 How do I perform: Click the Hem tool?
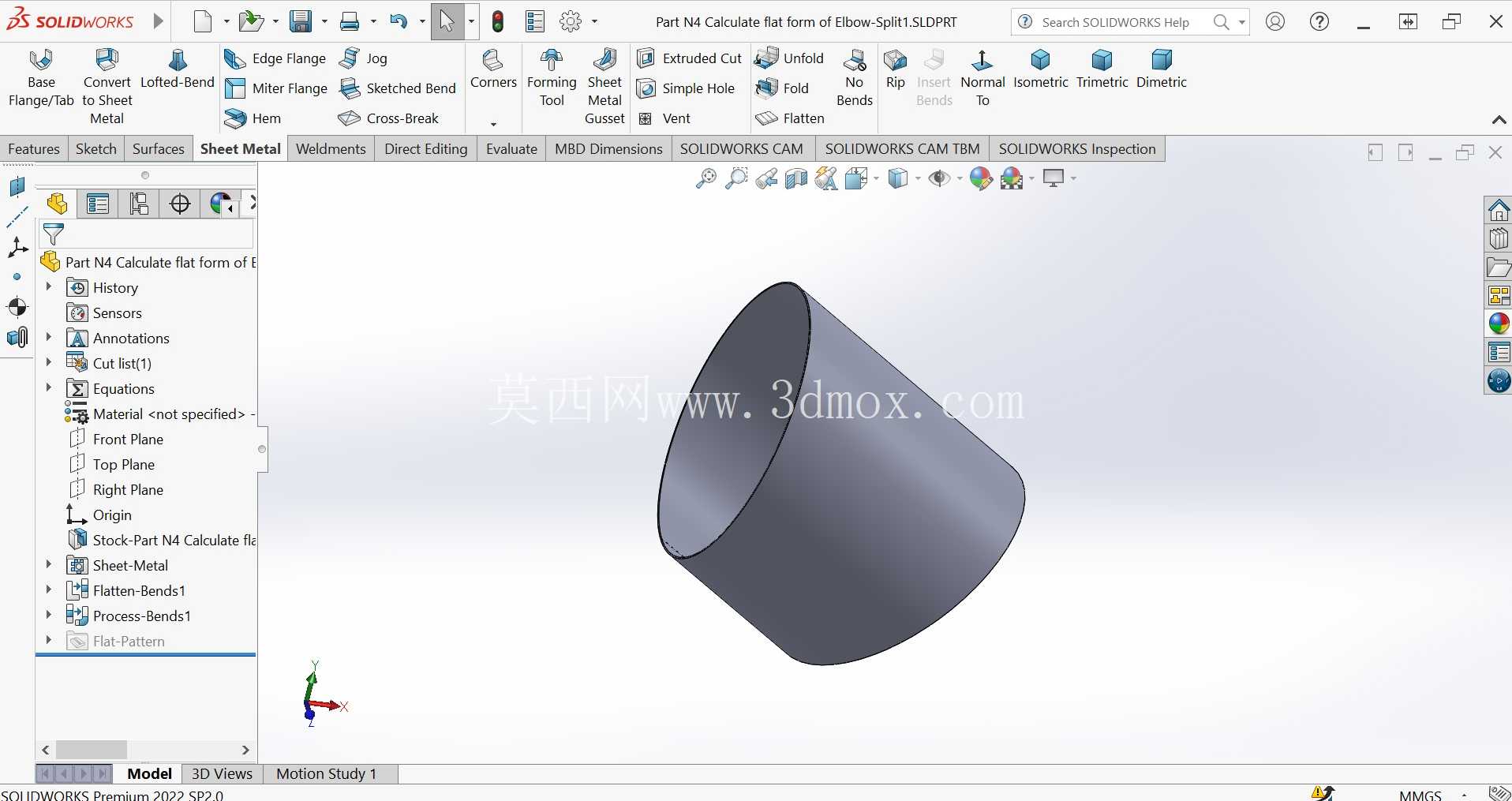pos(253,118)
